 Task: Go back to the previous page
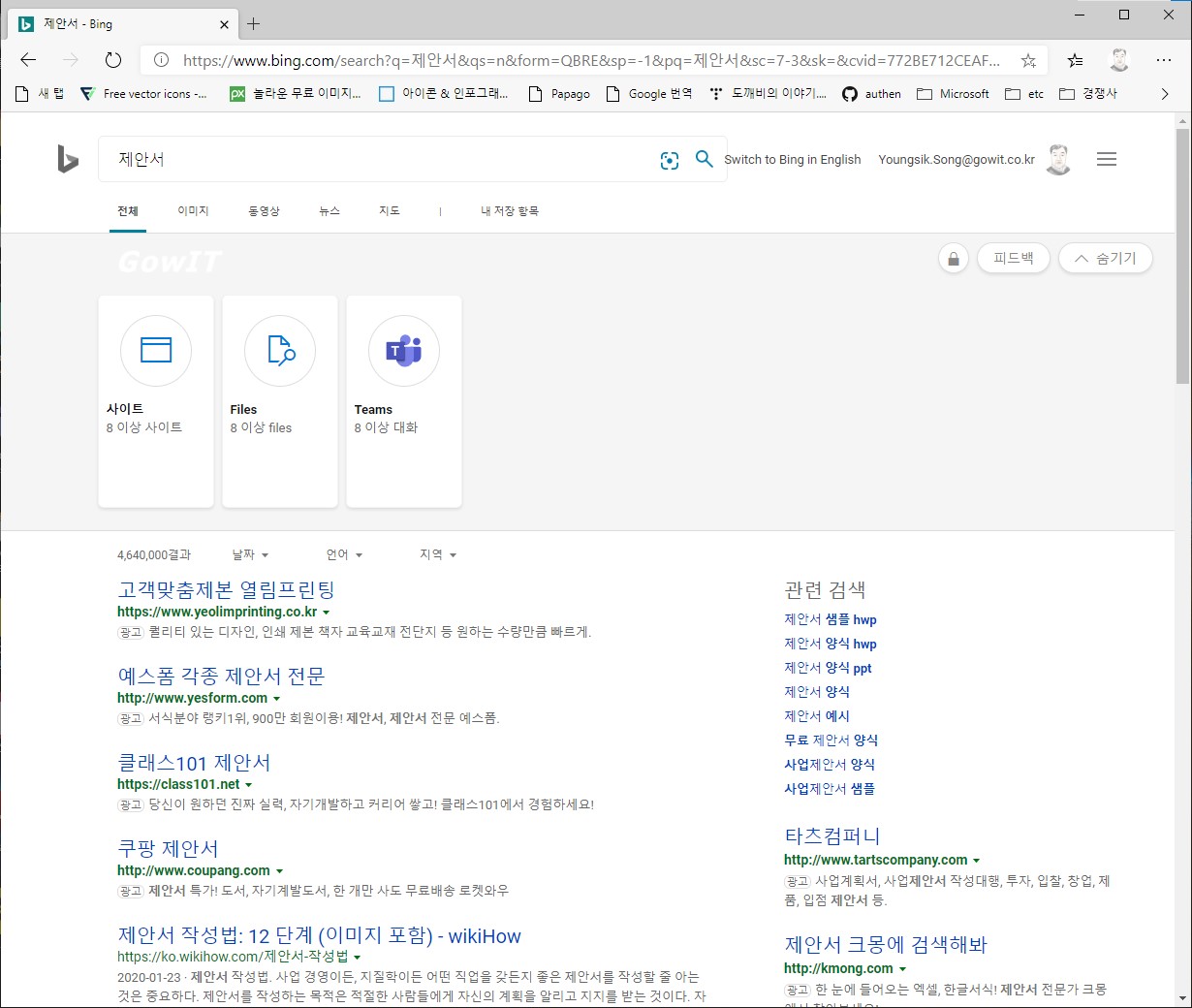(28, 60)
